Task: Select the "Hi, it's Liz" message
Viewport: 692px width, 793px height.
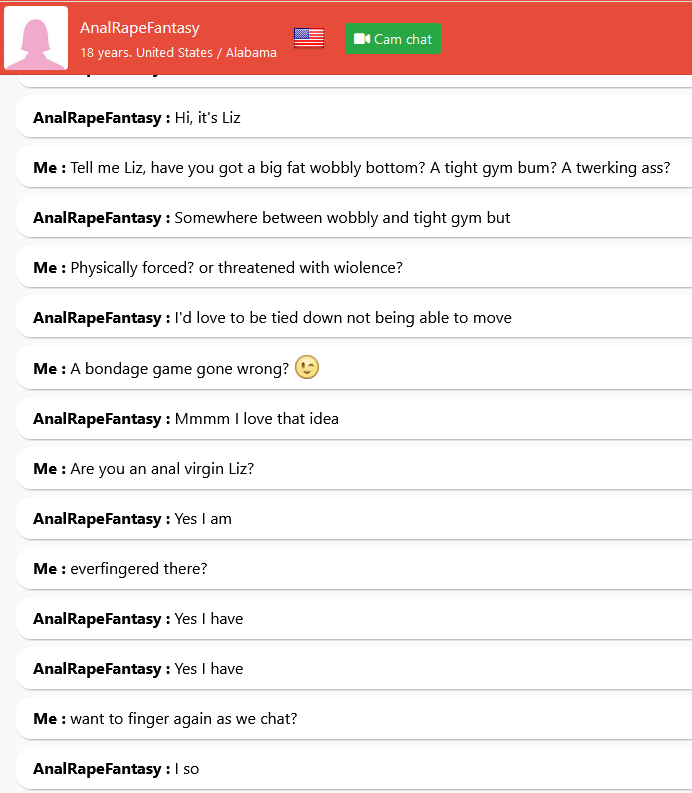Action: click(208, 118)
